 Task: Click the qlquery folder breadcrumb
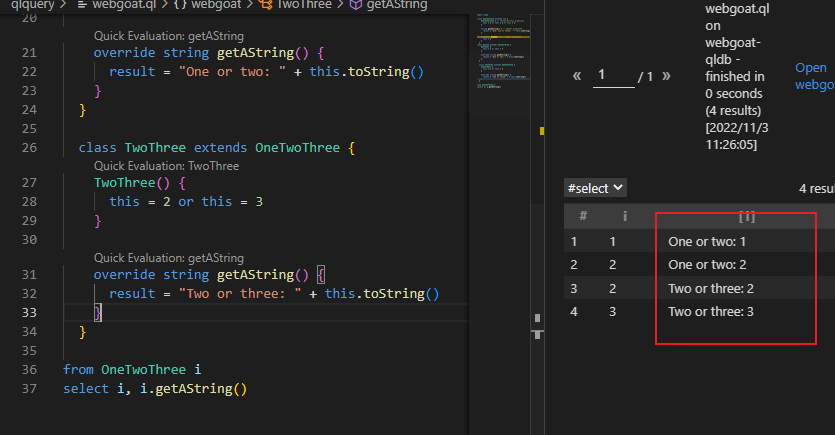[32, 5]
